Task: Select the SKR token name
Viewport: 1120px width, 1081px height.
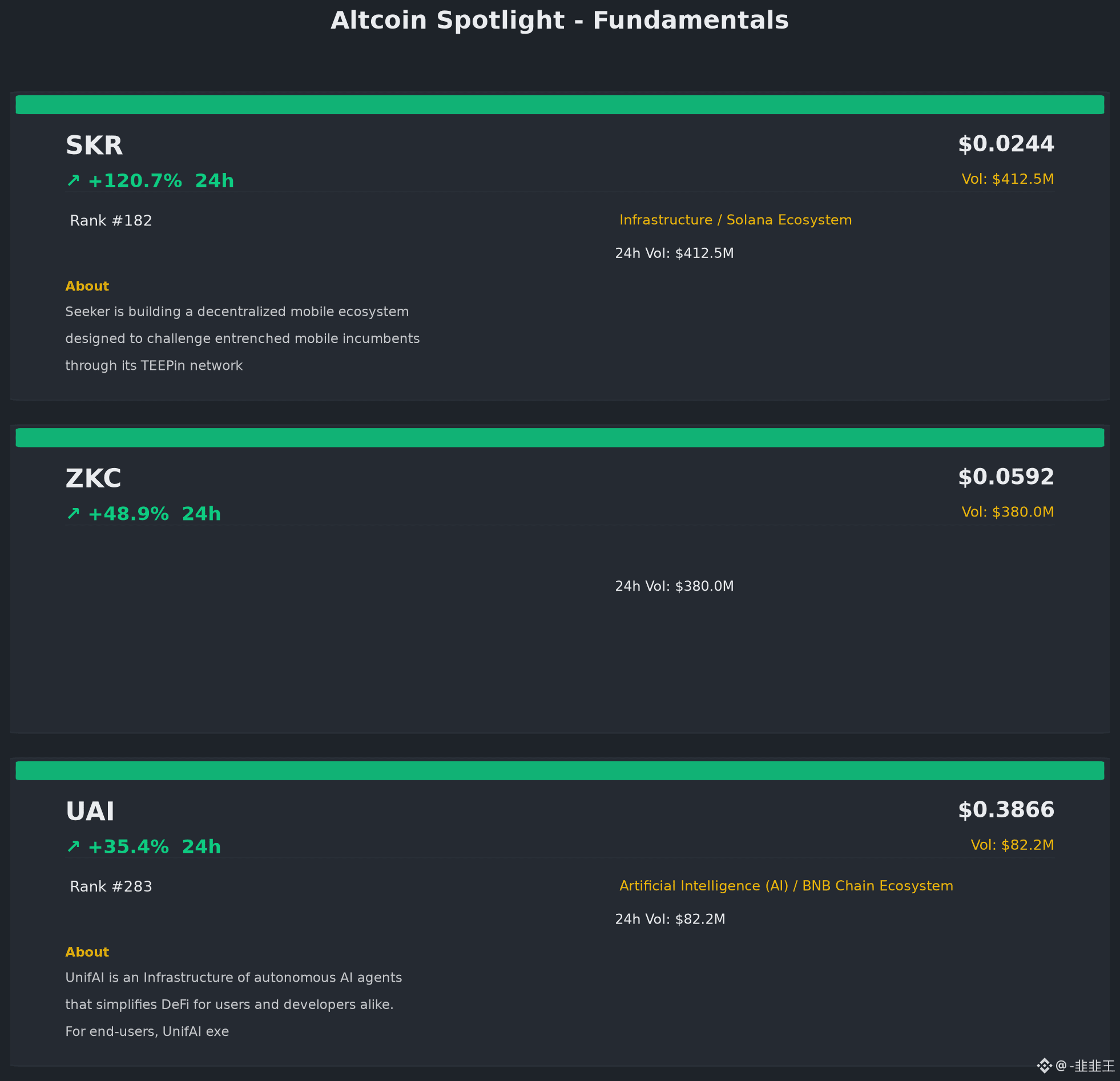Action: pyautogui.click(x=94, y=146)
